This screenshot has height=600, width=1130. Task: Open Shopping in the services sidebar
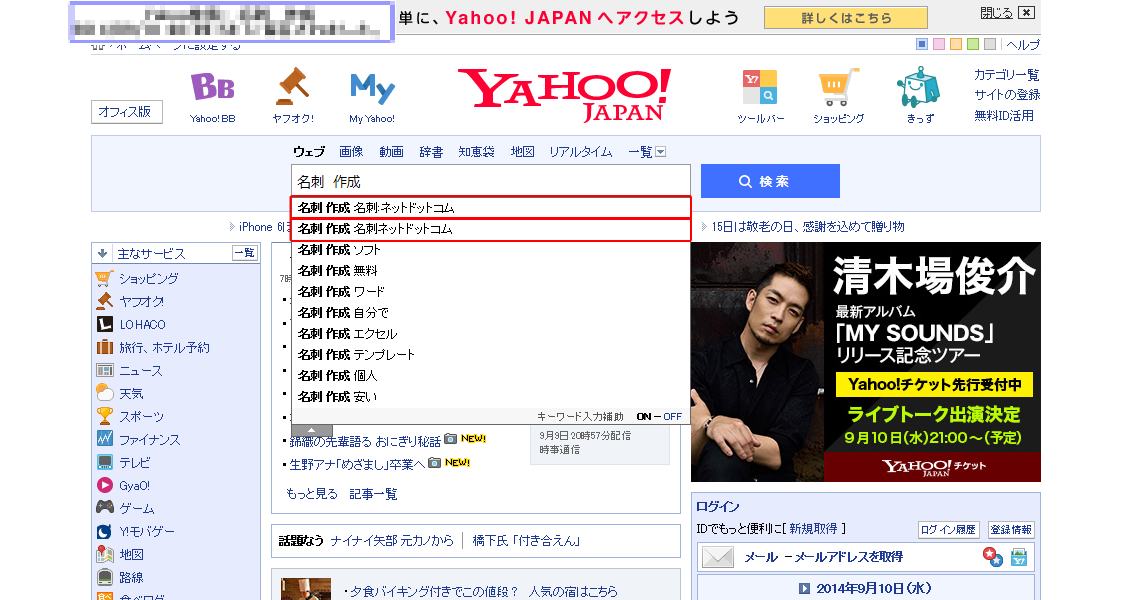[x=148, y=278]
